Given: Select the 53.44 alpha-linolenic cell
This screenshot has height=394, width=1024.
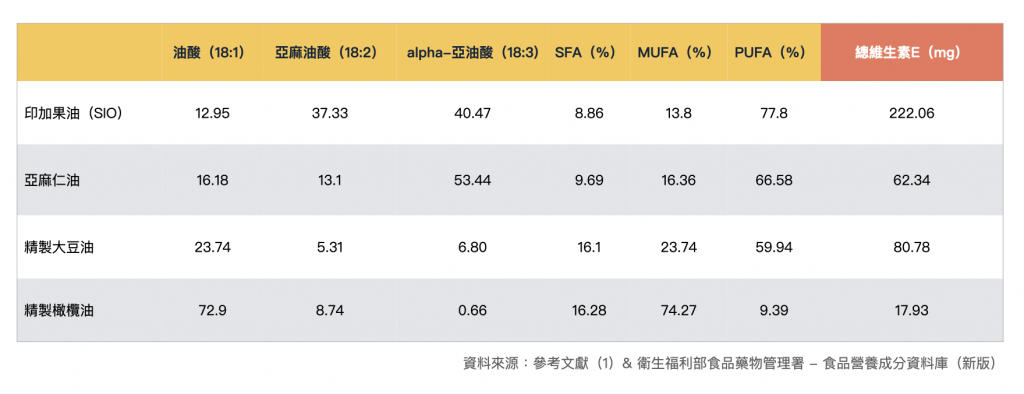Looking at the screenshot, I should click(472, 180).
